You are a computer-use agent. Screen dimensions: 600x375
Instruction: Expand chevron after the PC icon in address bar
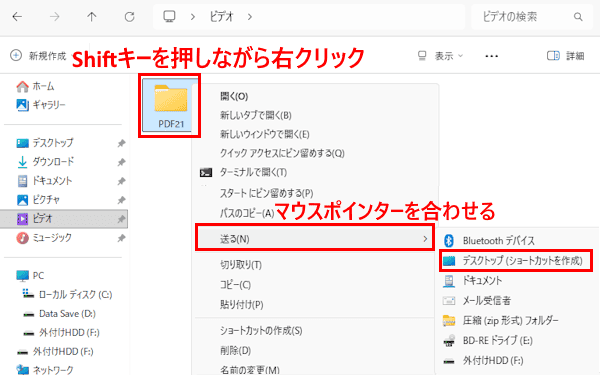(193, 17)
